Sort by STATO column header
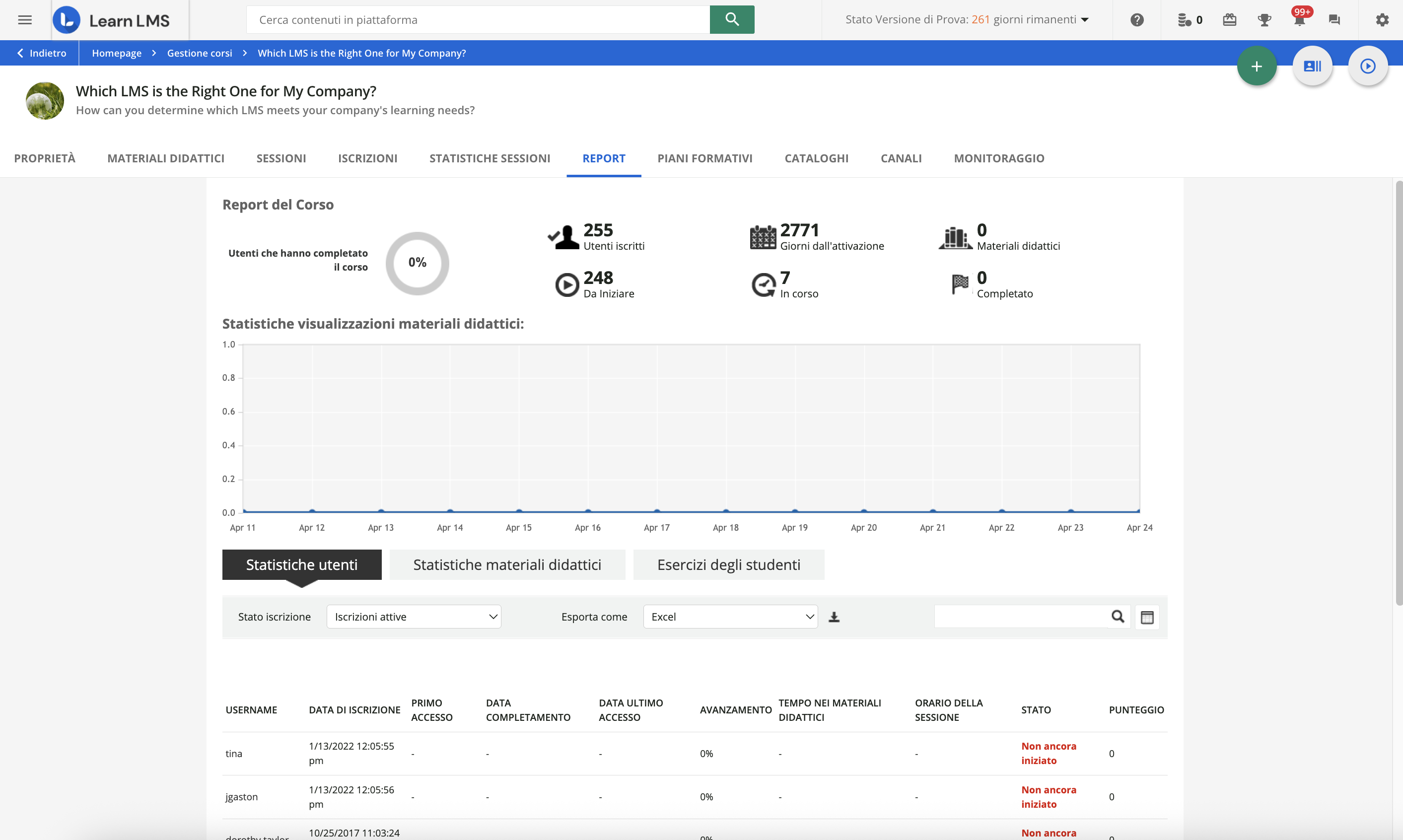The image size is (1403, 840). (x=1036, y=710)
